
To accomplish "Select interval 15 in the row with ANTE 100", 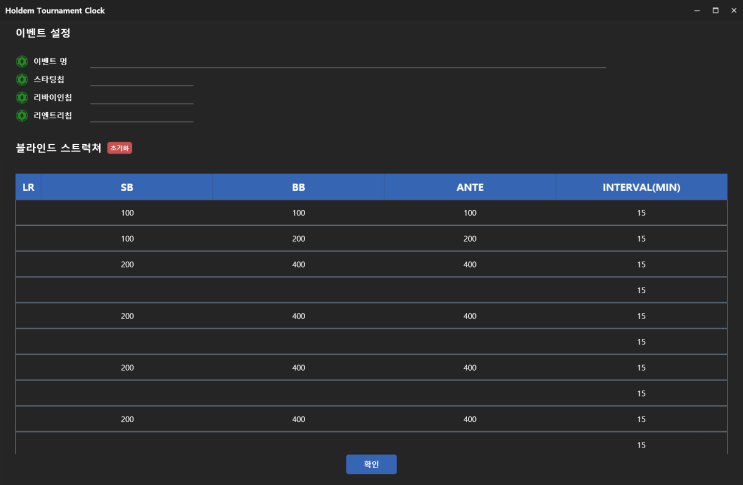I will point(641,213).
